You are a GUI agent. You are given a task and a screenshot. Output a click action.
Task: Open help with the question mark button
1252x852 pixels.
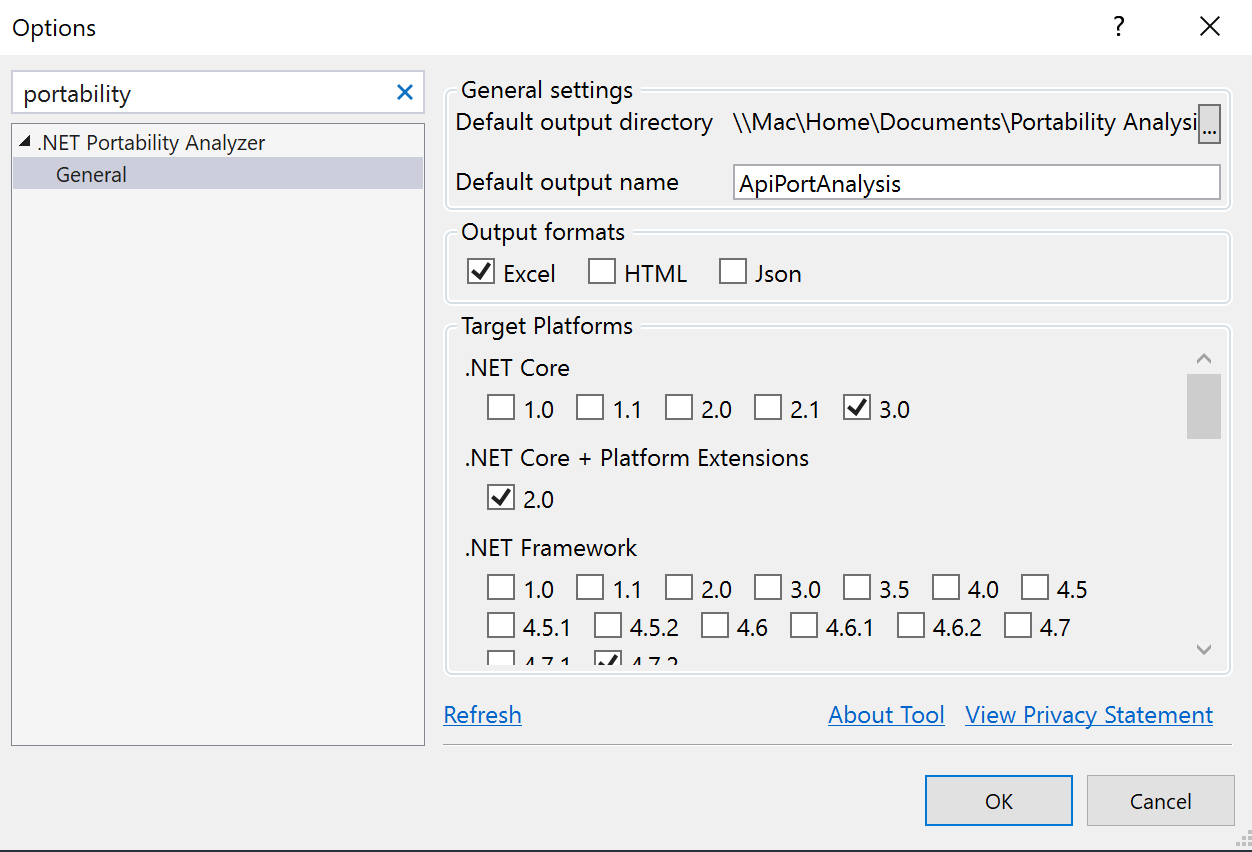1120,27
